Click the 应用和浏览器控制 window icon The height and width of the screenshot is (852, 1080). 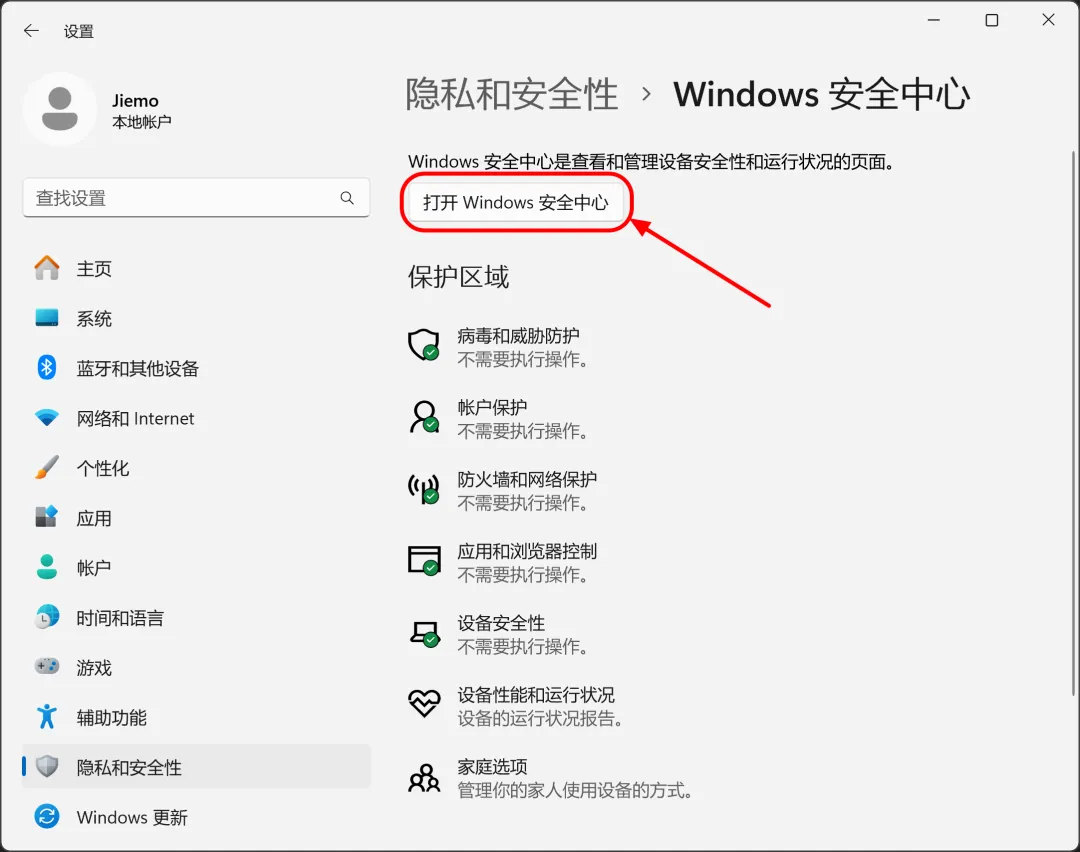(424, 560)
